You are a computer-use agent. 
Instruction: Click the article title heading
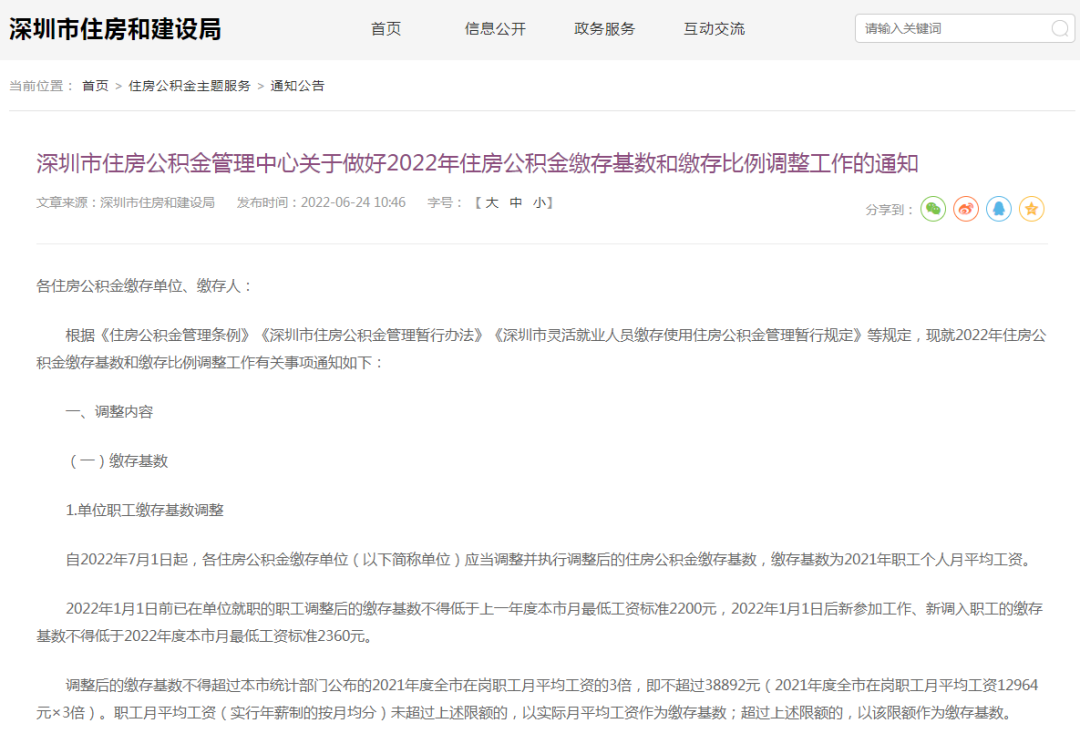coord(477,163)
